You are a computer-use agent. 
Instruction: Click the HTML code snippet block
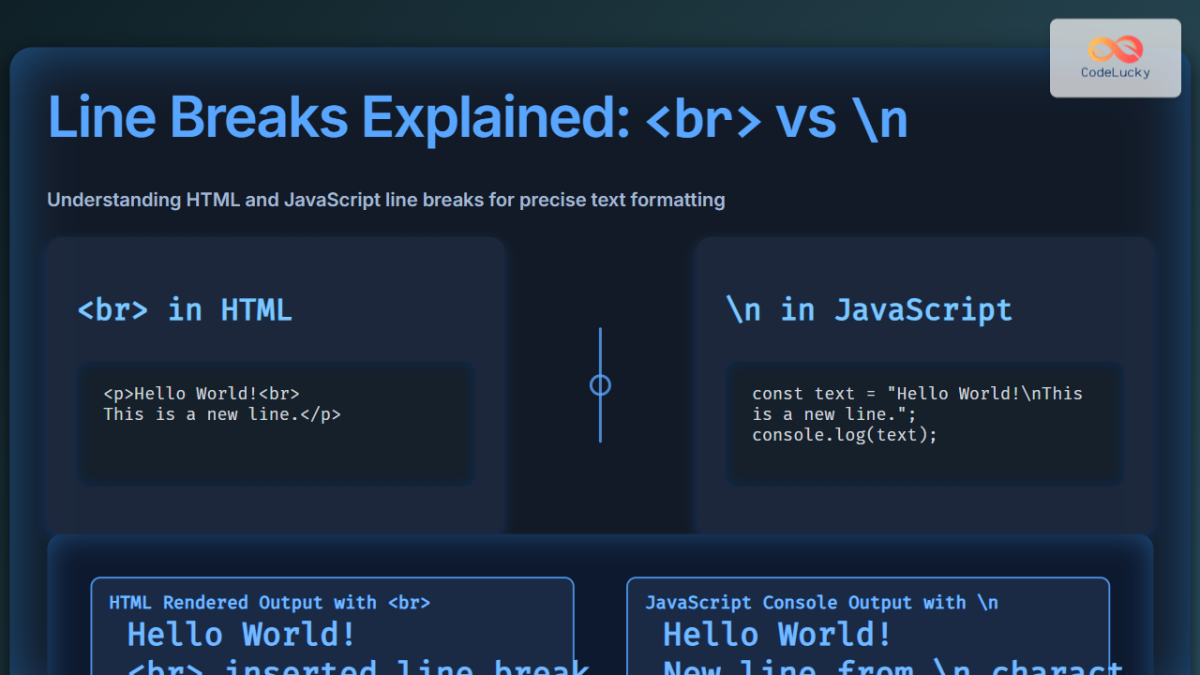(x=276, y=423)
